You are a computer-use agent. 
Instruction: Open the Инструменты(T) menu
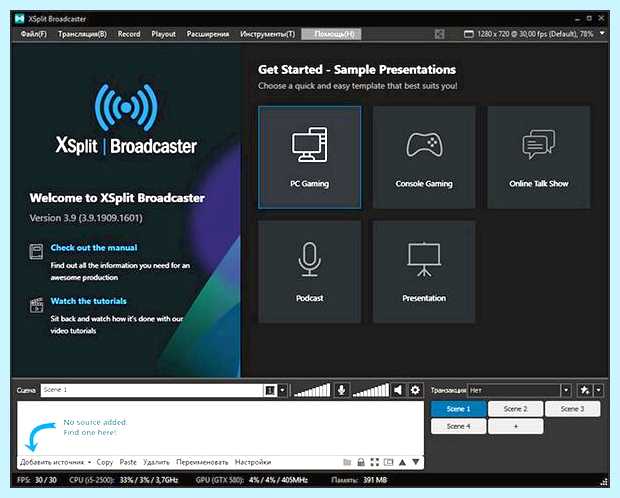click(x=268, y=34)
